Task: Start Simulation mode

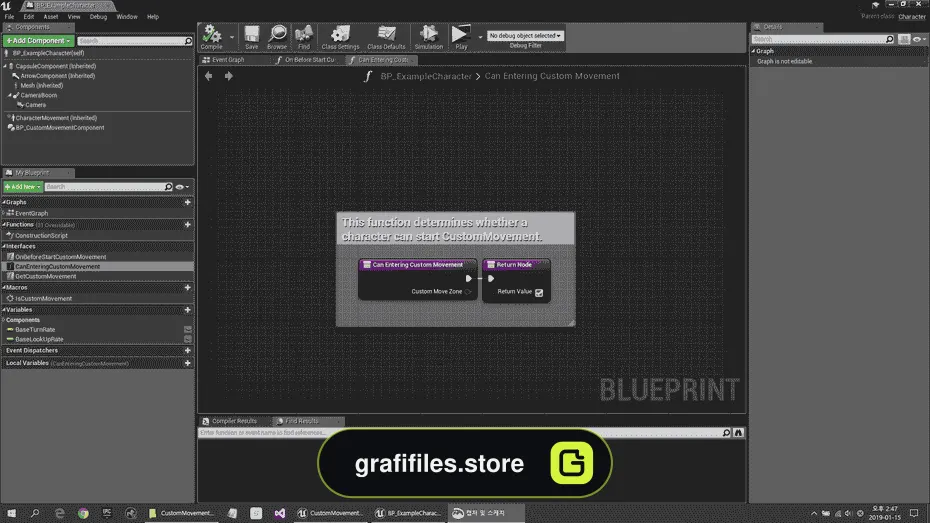Action: coord(428,37)
